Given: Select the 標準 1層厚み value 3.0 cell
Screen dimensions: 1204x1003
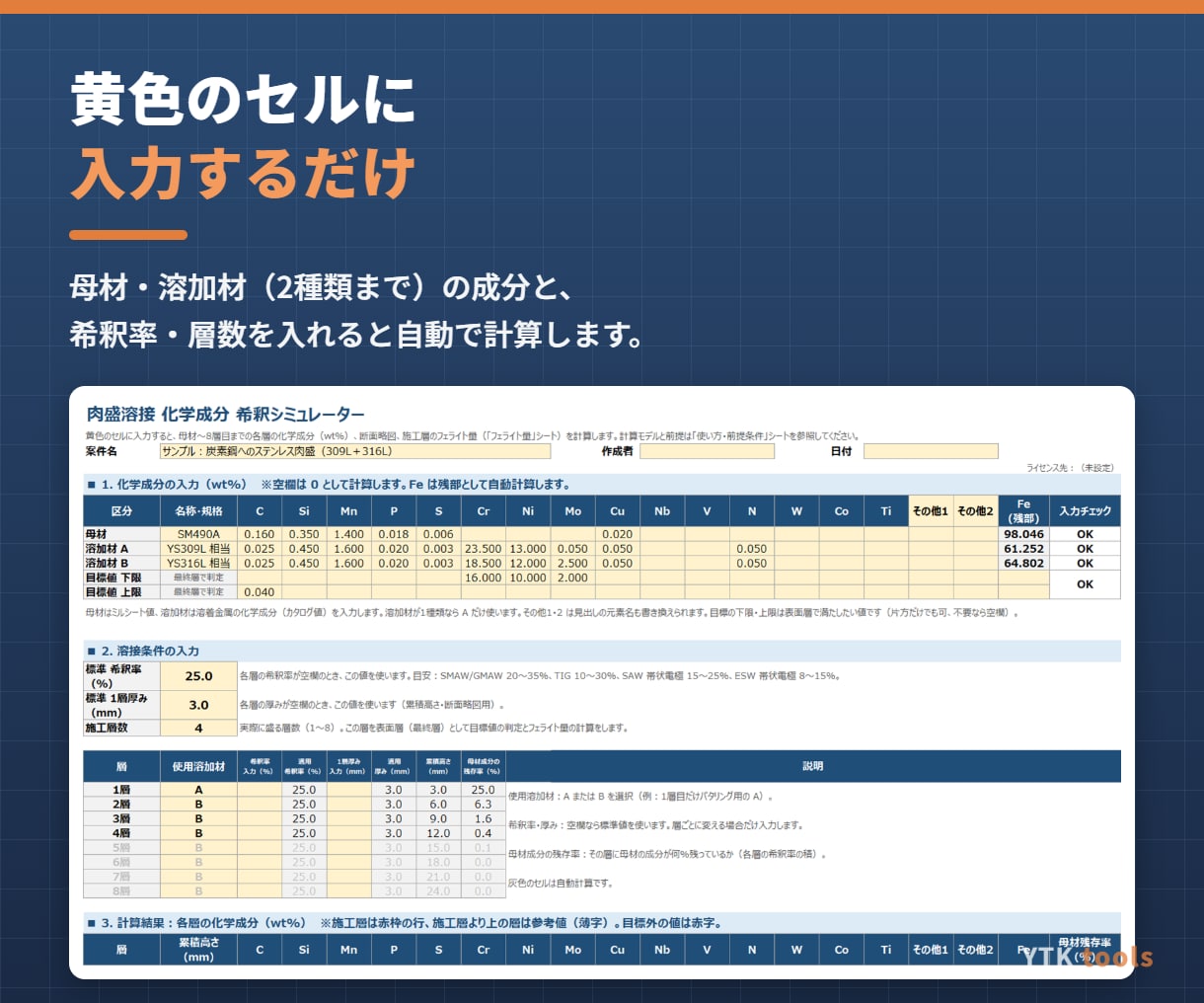Looking at the screenshot, I should [198, 705].
